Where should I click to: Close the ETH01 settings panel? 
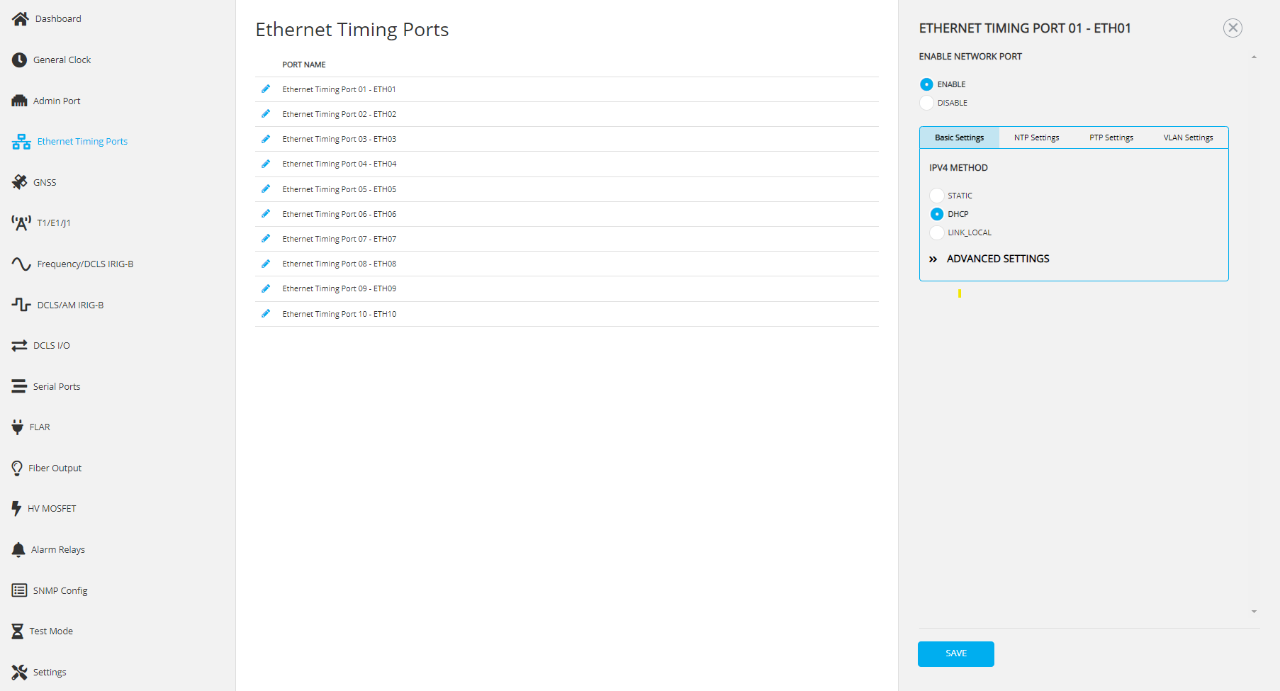(1233, 28)
